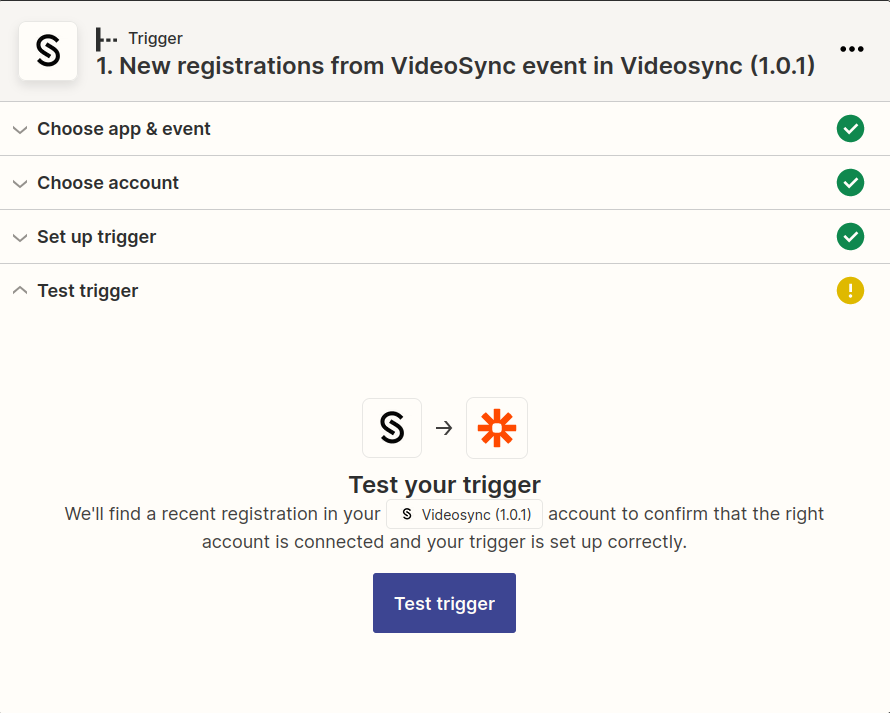Click the Videosync app logo at top left

tap(48, 51)
